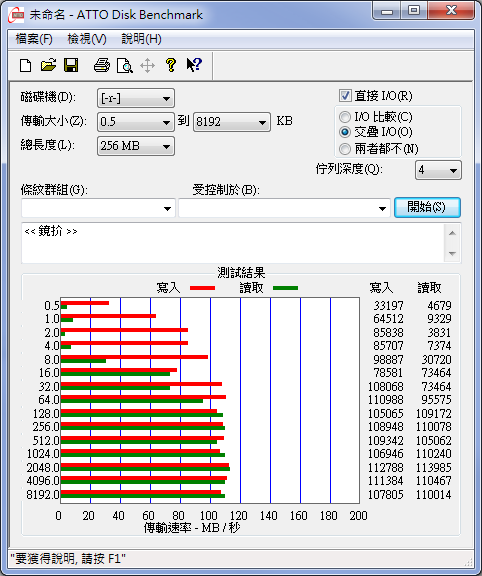The image size is (482, 576).
Task: Click write value 33197 for 0.5 row
Action: (388, 306)
